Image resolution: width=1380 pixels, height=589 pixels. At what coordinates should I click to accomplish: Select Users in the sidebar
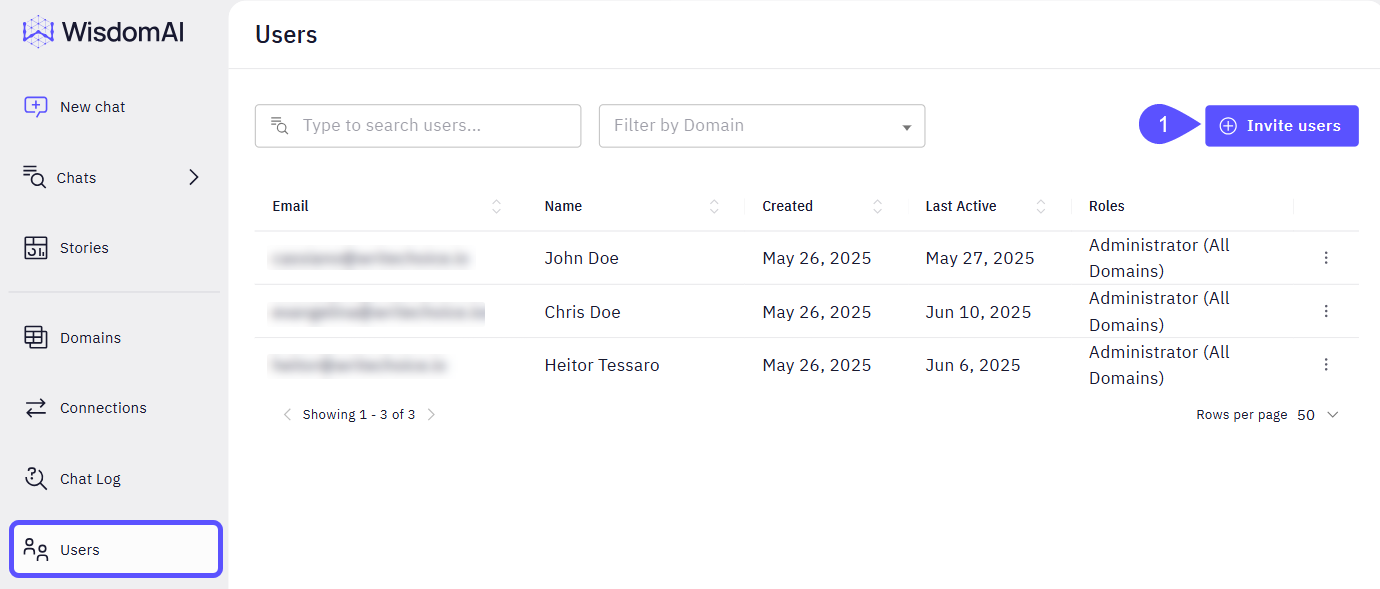click(115, 549)
